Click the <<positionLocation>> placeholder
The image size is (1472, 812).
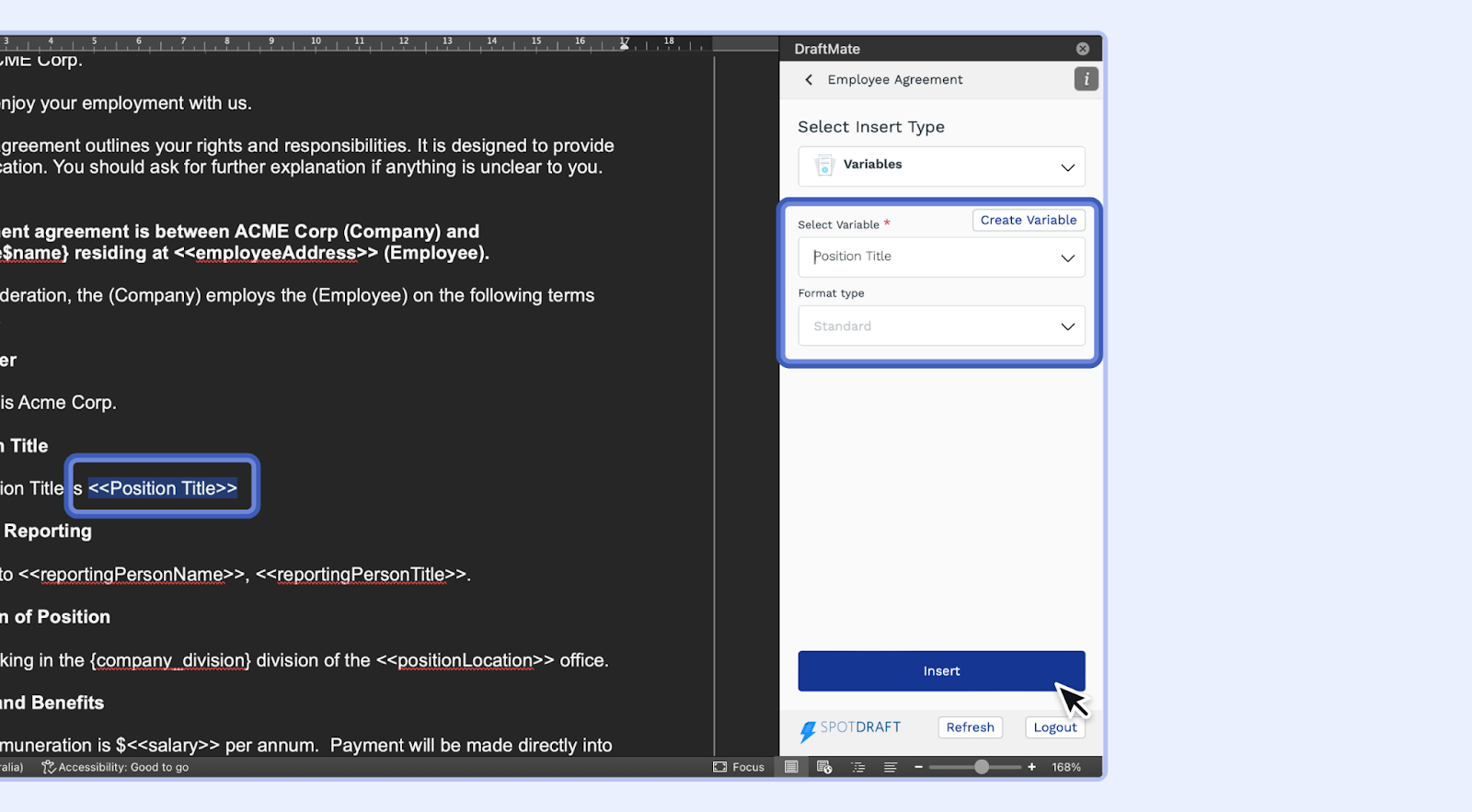[x=466, y=661]
